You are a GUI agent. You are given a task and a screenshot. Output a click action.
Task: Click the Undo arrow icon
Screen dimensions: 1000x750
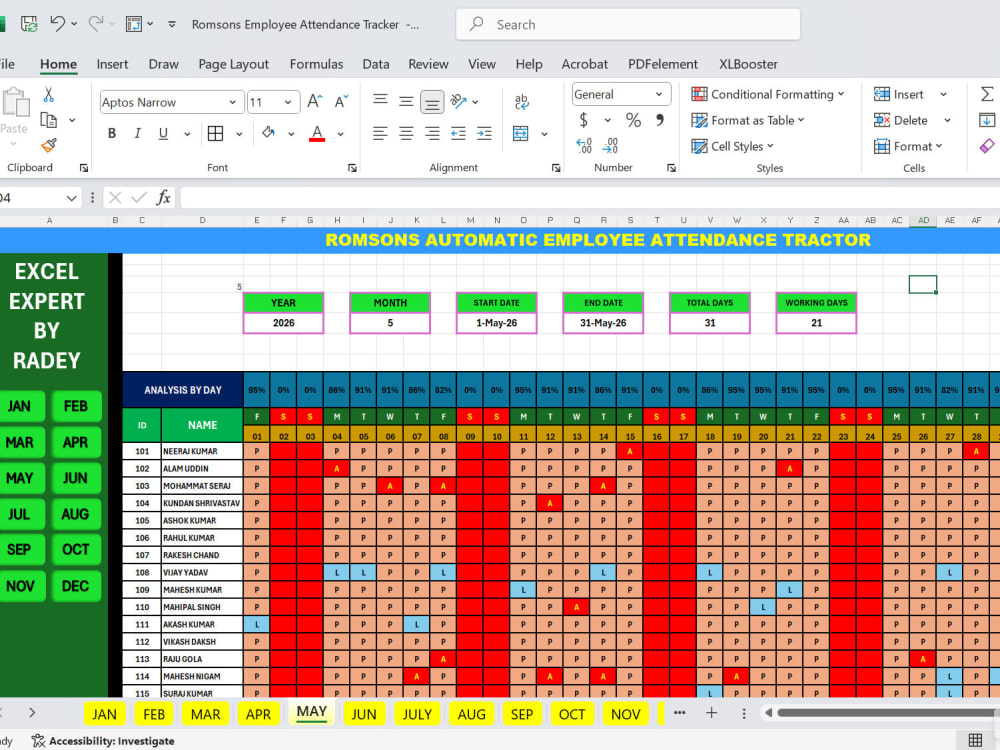pyautogui.click(x=58, y=24)
